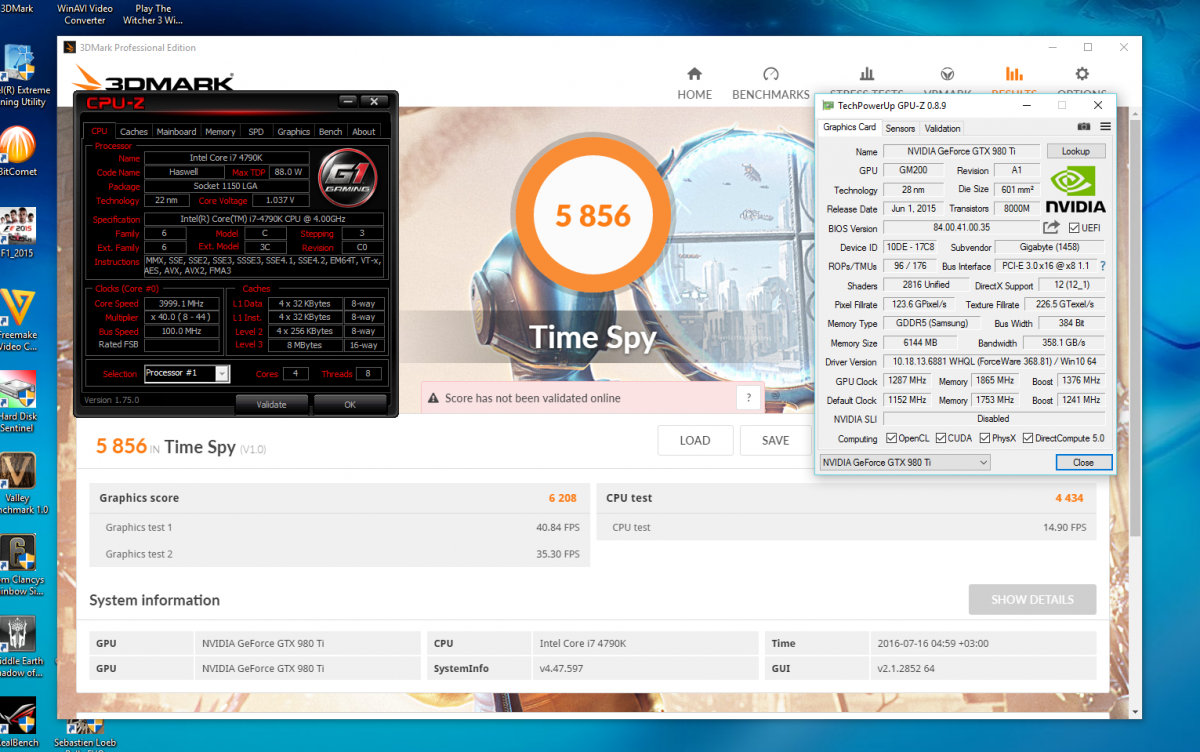
Task: Switch to the Memory tab in CPU-Z
Action: pos(221,131)
